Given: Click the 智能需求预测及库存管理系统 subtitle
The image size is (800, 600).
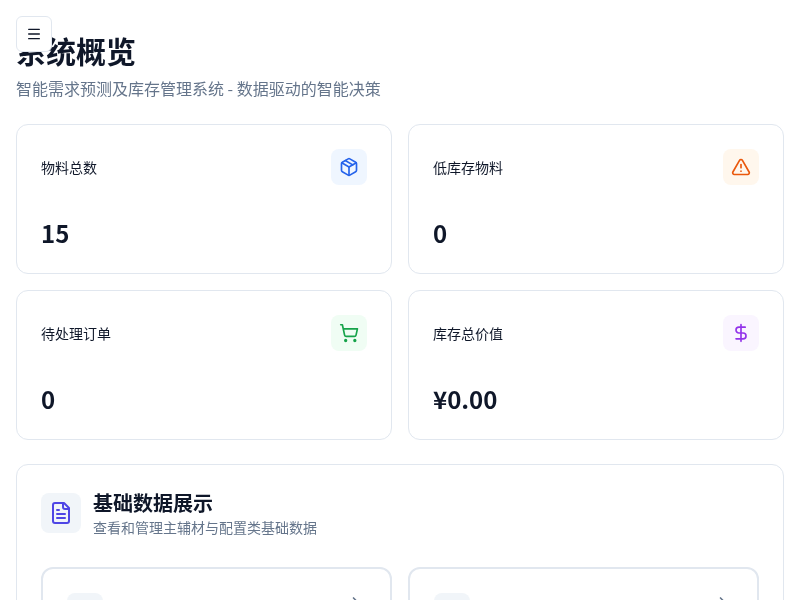Looking at the screenshot, I should [x=198, y=89].
